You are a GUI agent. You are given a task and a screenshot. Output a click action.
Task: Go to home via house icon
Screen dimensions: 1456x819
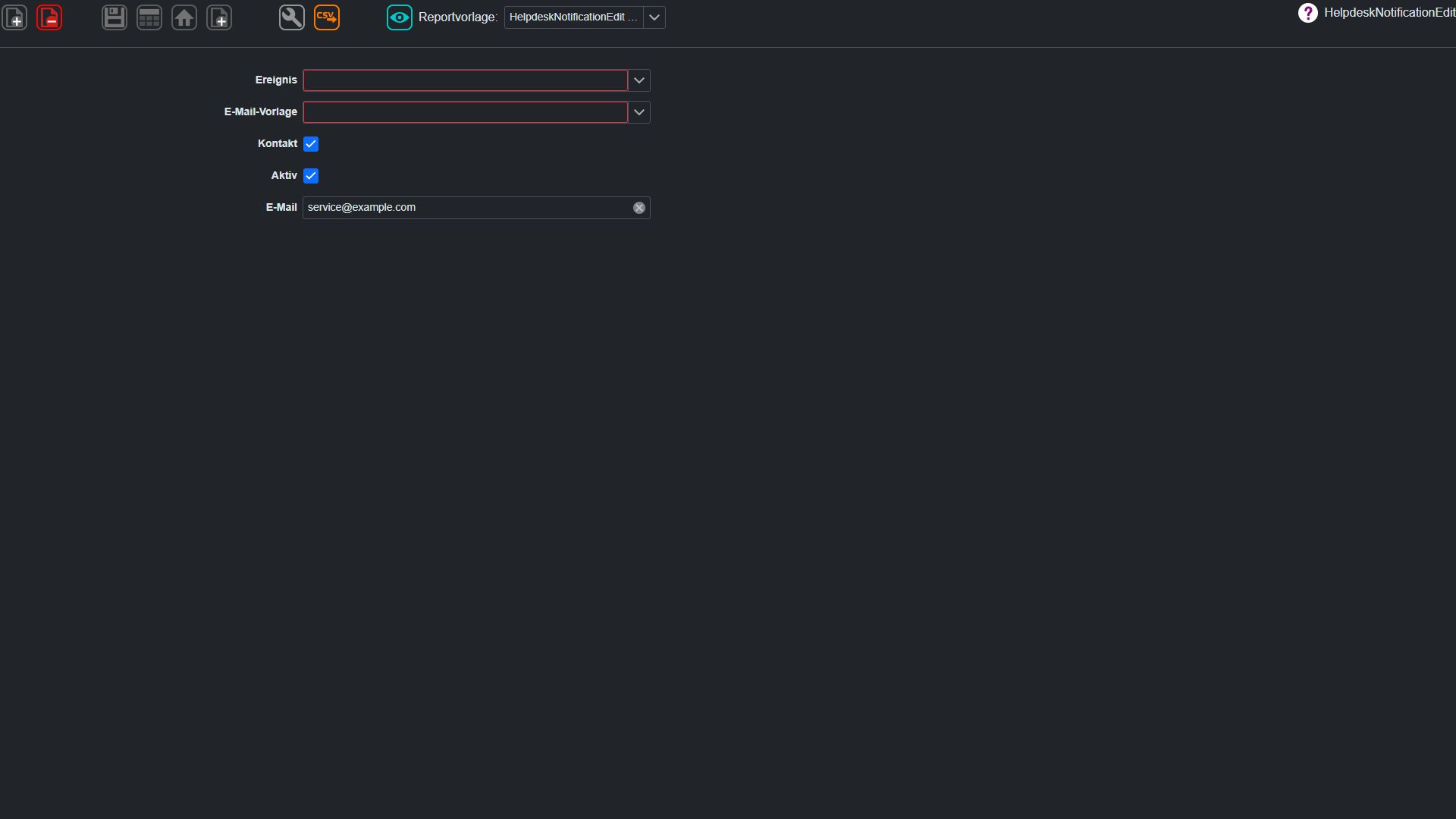pos(184,17)
